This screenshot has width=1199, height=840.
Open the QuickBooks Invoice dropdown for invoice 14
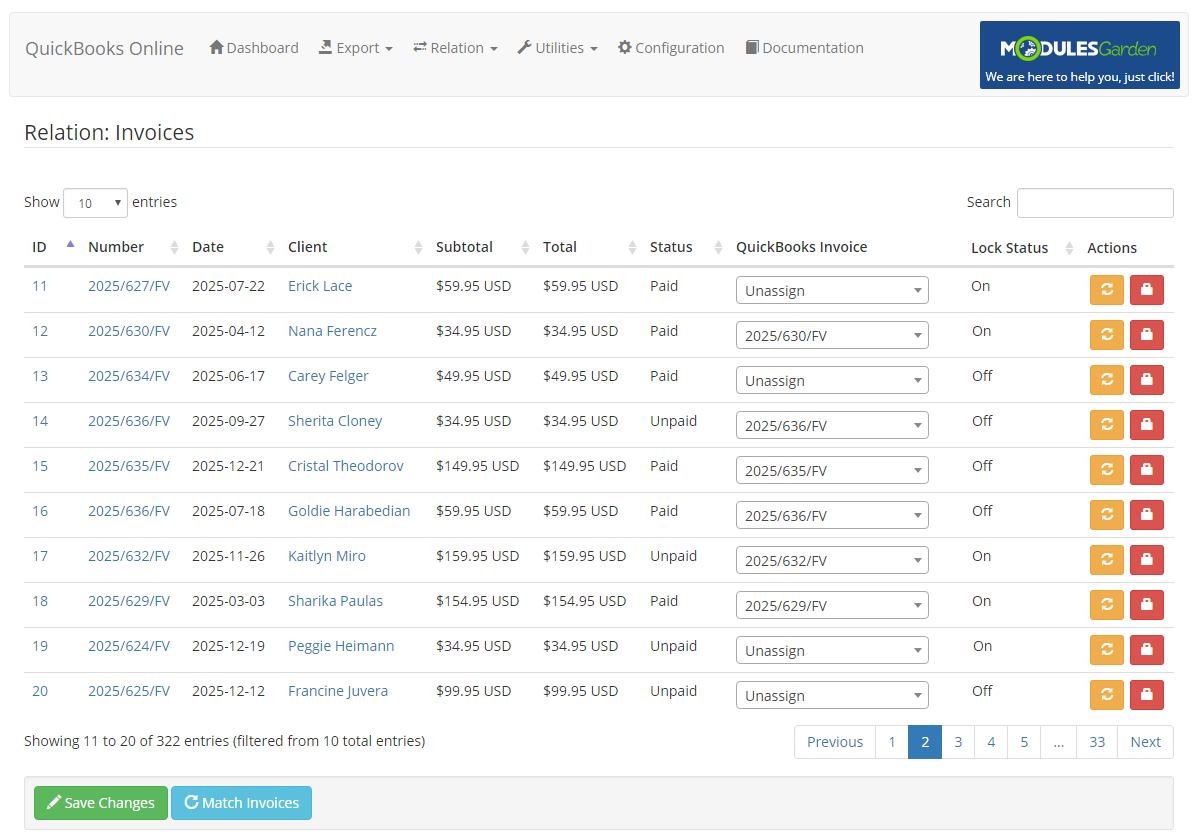pyautogui.click(x=832, y=424)
